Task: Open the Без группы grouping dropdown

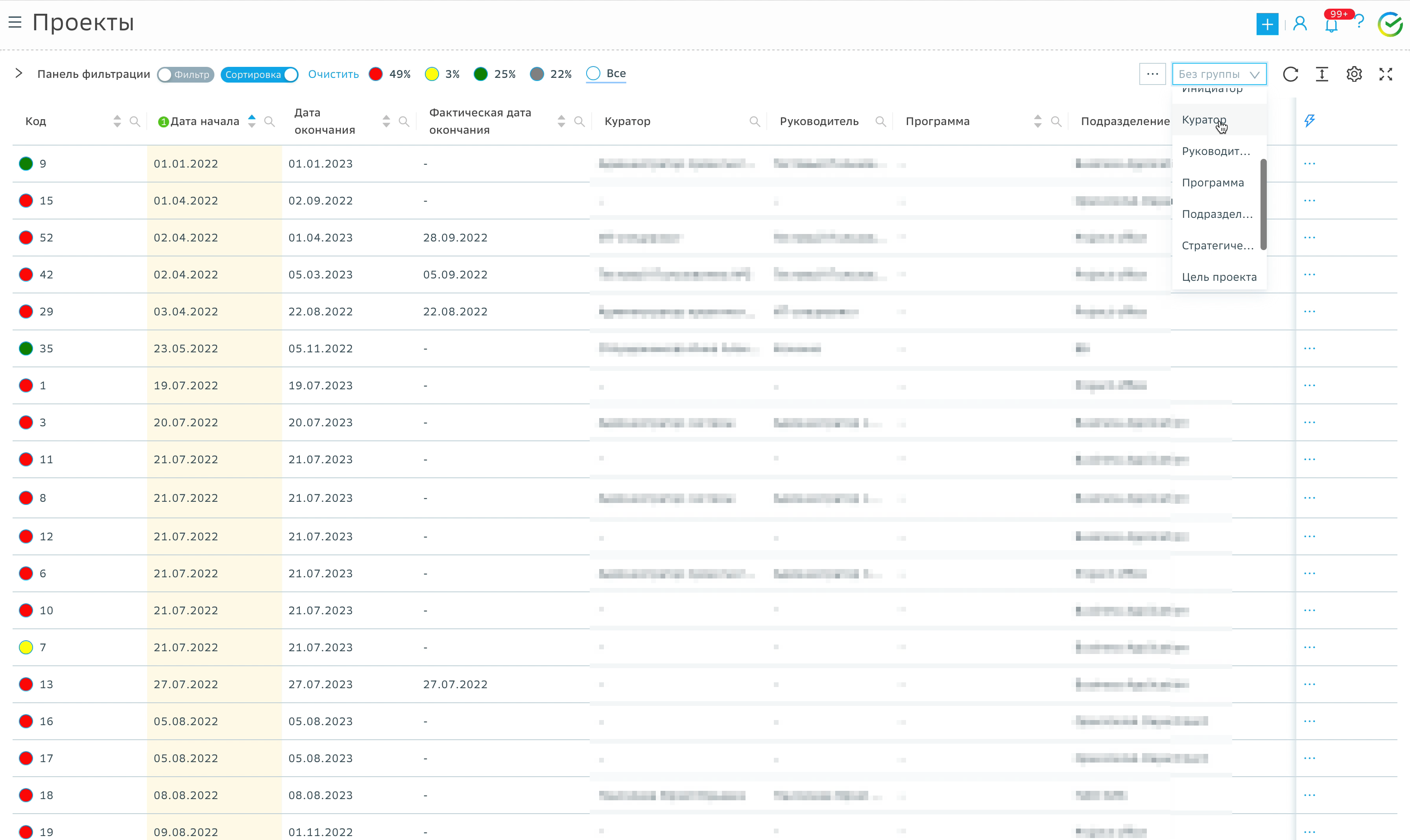Action: click(x=1218, y=74)
